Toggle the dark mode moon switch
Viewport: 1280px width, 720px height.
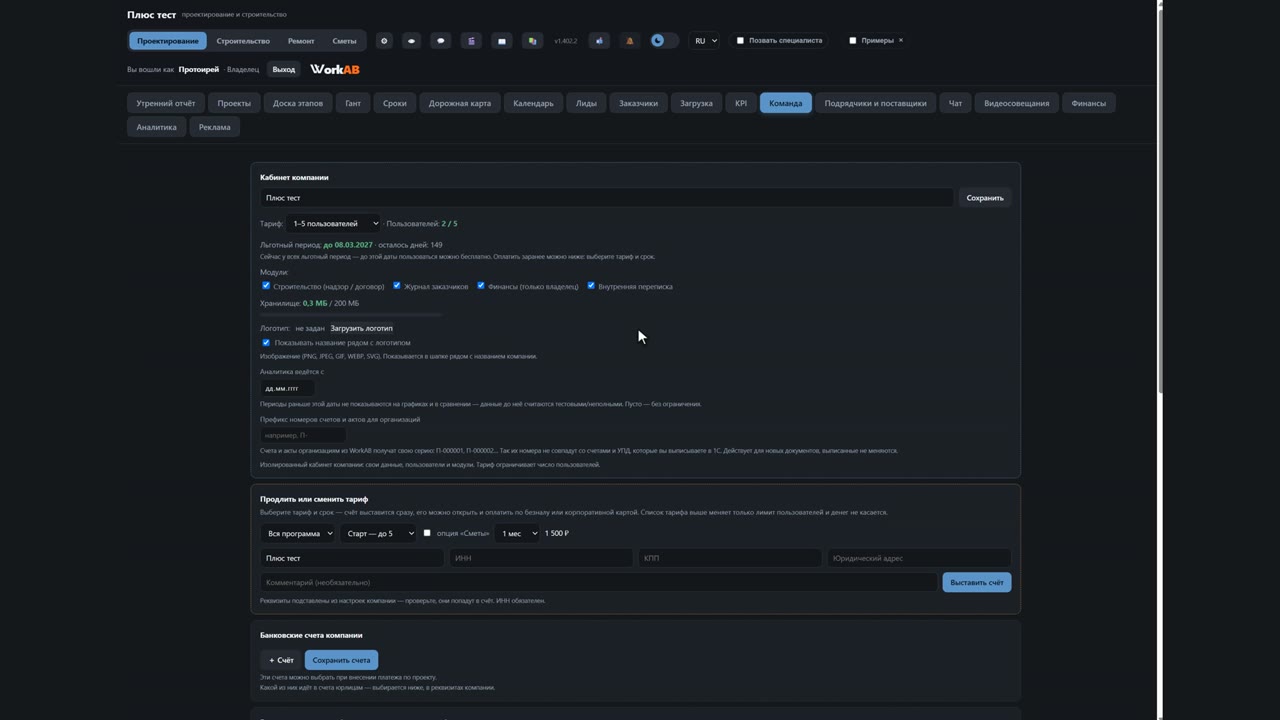664,41
